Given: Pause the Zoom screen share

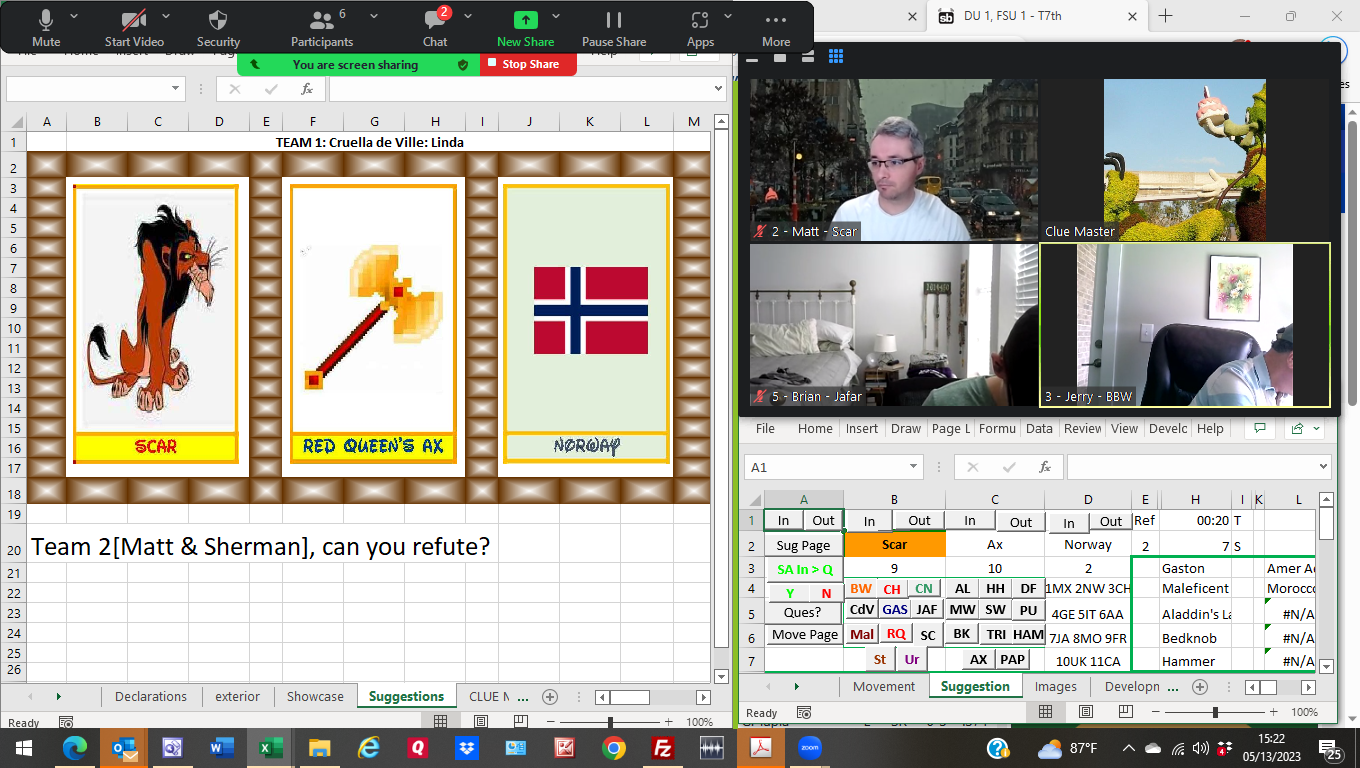Looking at the screenshot, I should (614, 28).
